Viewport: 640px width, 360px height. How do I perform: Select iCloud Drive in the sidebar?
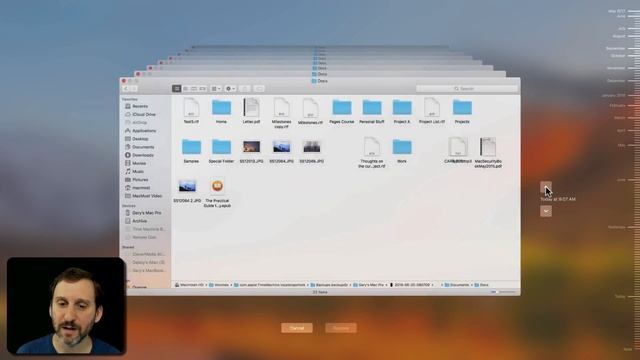click(140, 114)
